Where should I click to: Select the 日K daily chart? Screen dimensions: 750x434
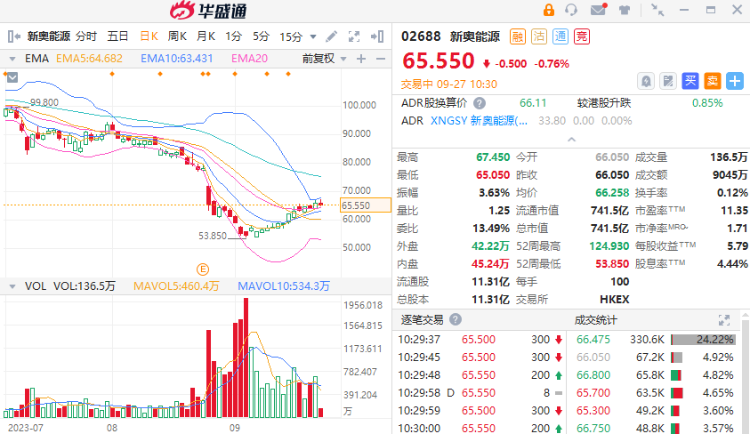(149, 36)
